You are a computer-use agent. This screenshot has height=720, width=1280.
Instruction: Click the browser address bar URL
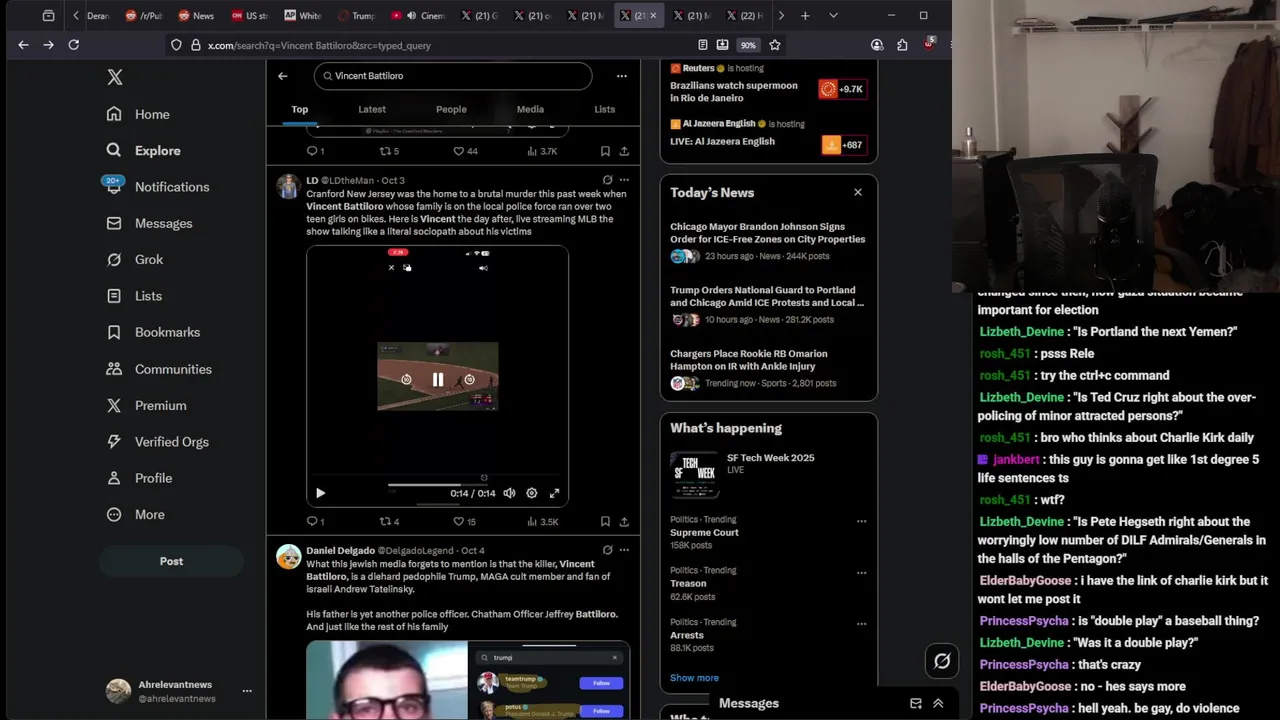click(x=319, y=45)
